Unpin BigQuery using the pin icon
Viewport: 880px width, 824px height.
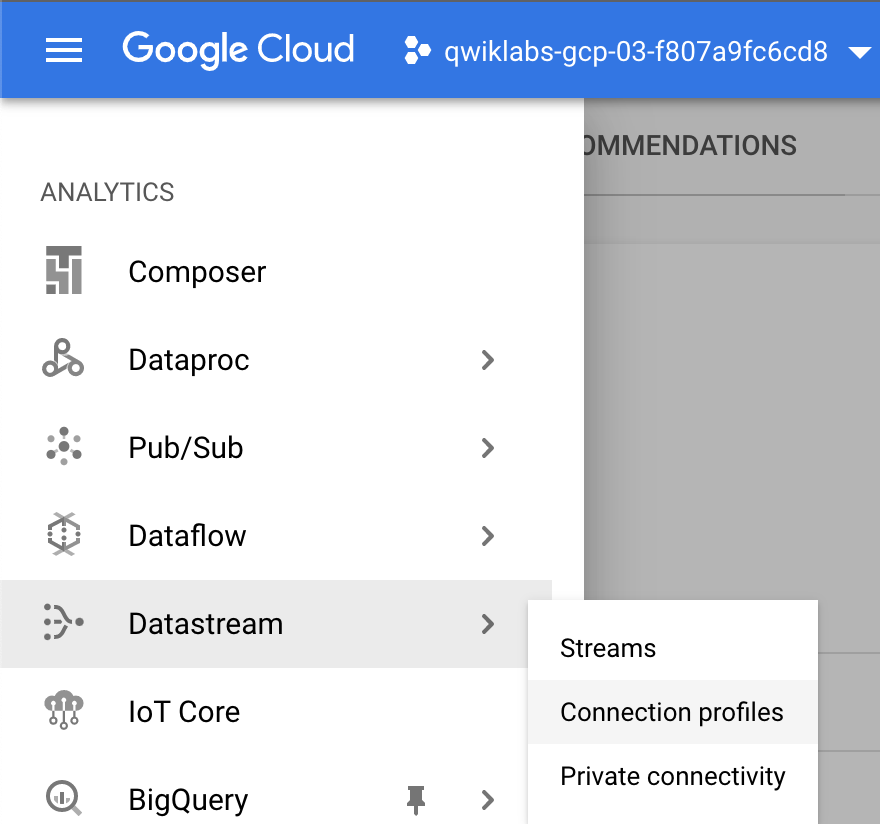(416, 800)
